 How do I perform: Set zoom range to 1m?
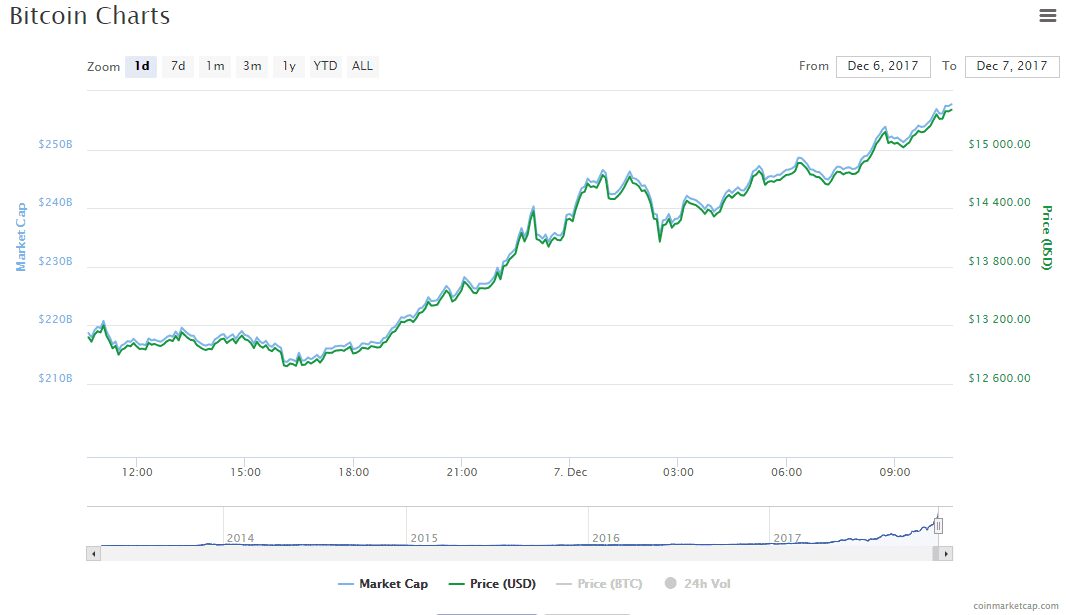click(215, 66)
